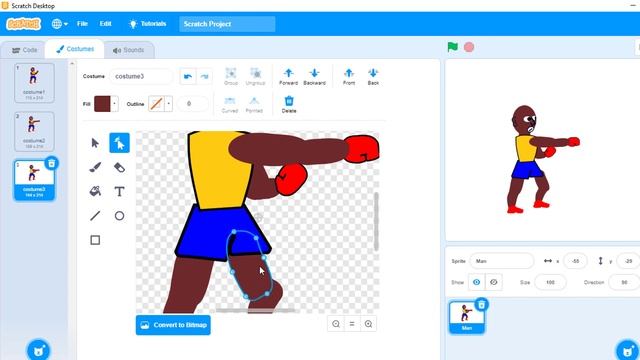Viewport: 640px width, 360px height.
Task: Click the Scratch logo
Action: (x=24, y=24)
